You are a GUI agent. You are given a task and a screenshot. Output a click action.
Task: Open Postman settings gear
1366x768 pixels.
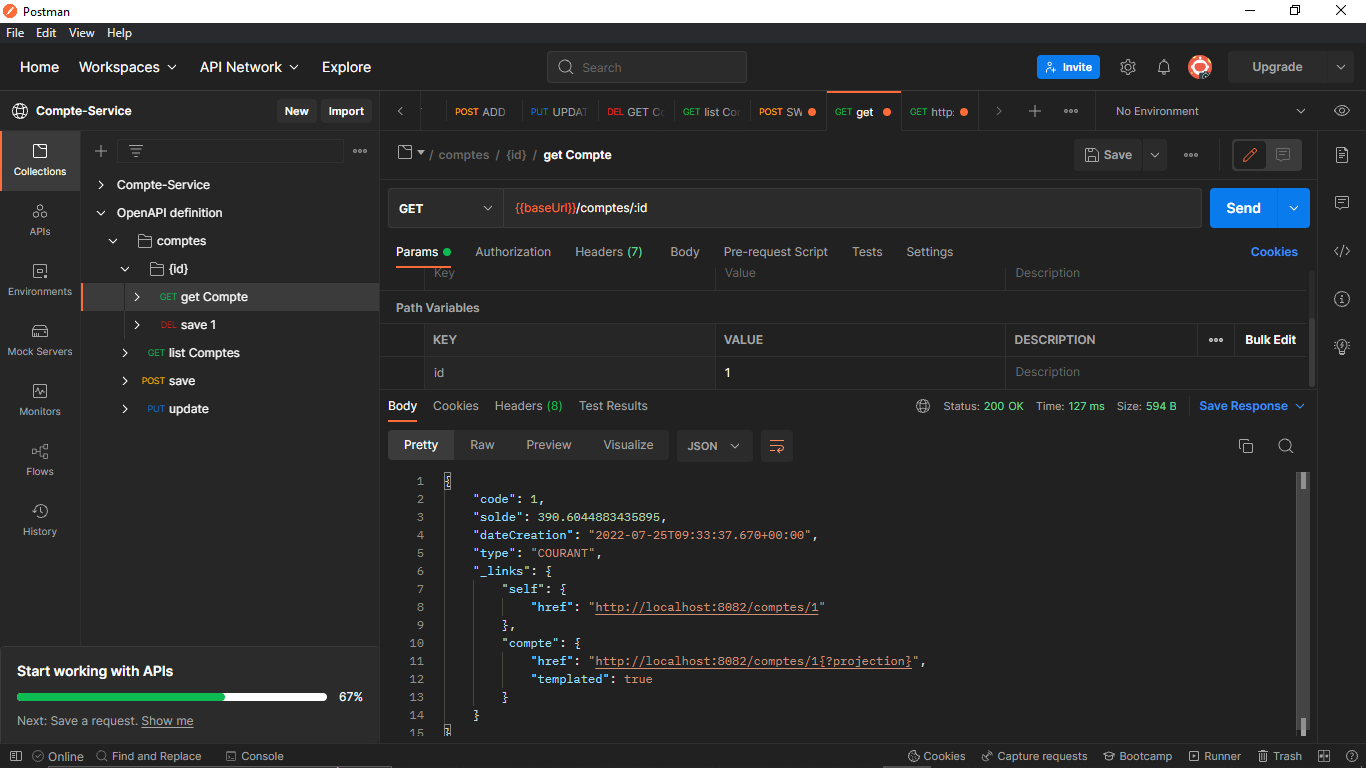click(1128, 66)
